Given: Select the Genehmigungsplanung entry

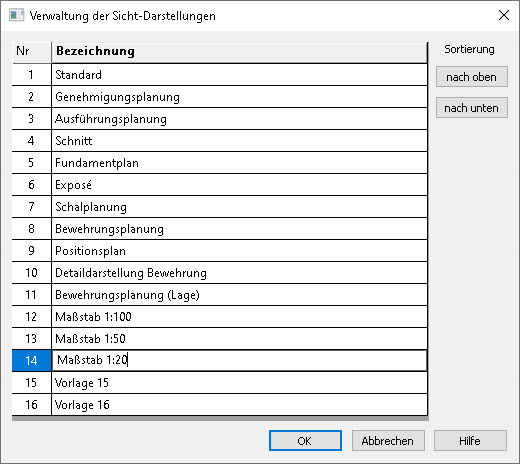Looking at the screenshot, I should point(239,97).
